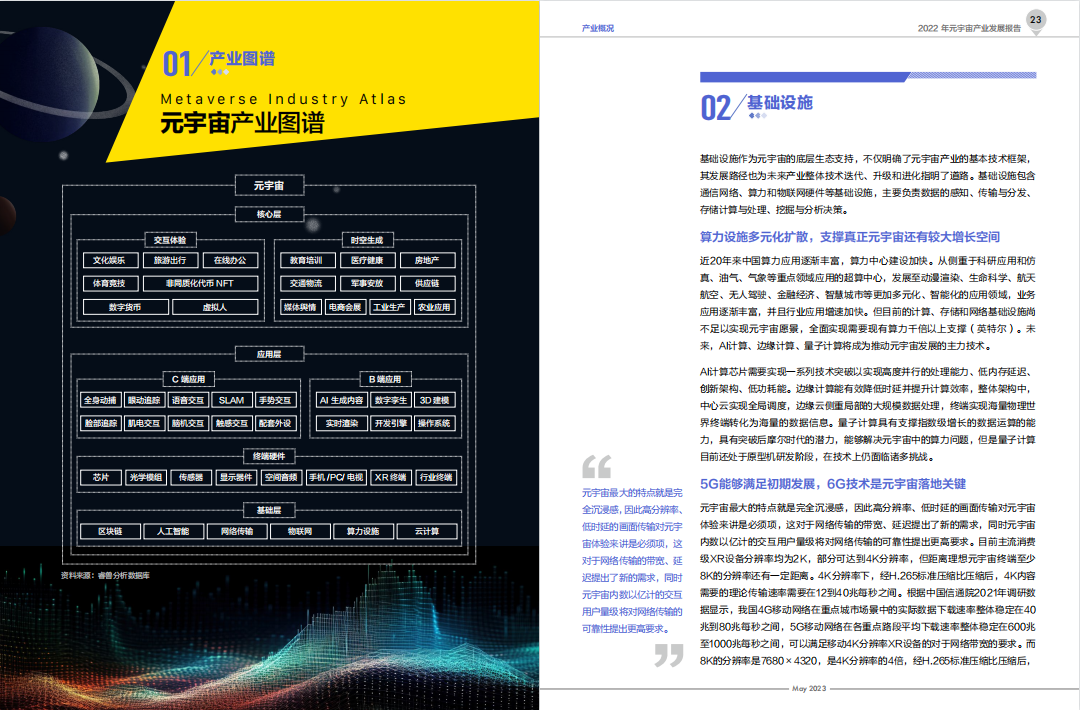1080x710 pixels.
Task: Select the "配套外设" box
Action: click(x=275, y=423)
